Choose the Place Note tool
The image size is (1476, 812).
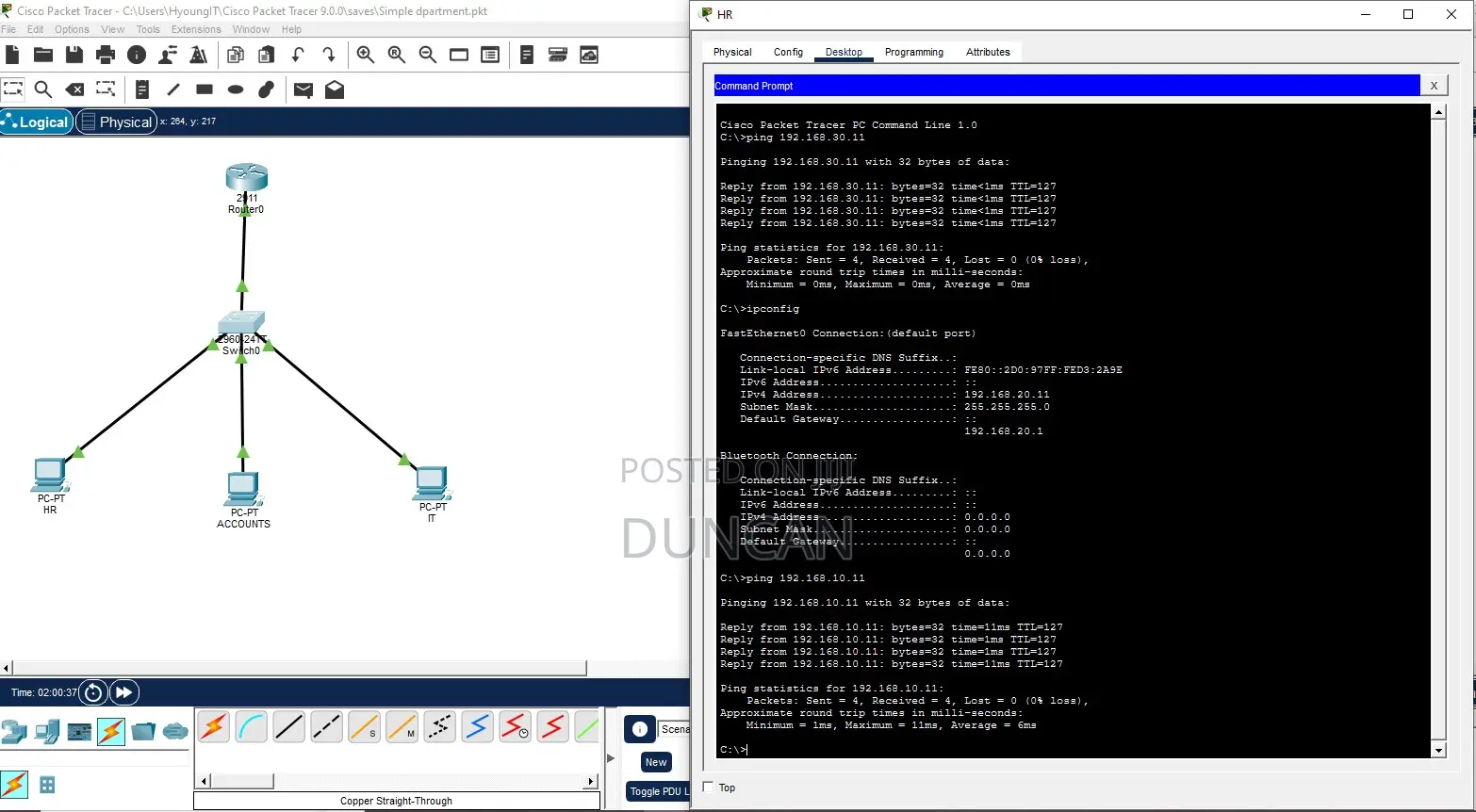pos(142,89)
